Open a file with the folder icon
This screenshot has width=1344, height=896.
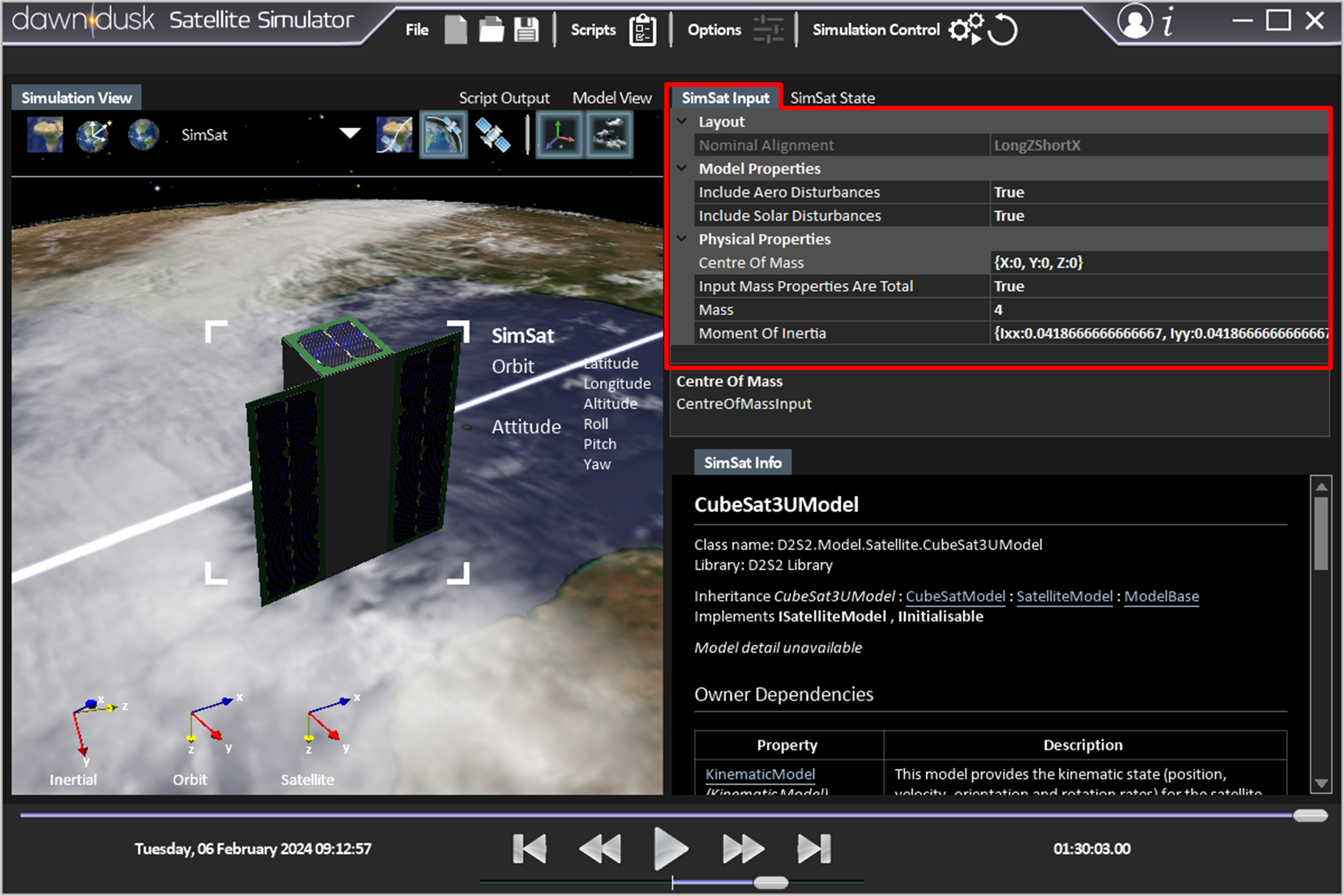point(491,29)
